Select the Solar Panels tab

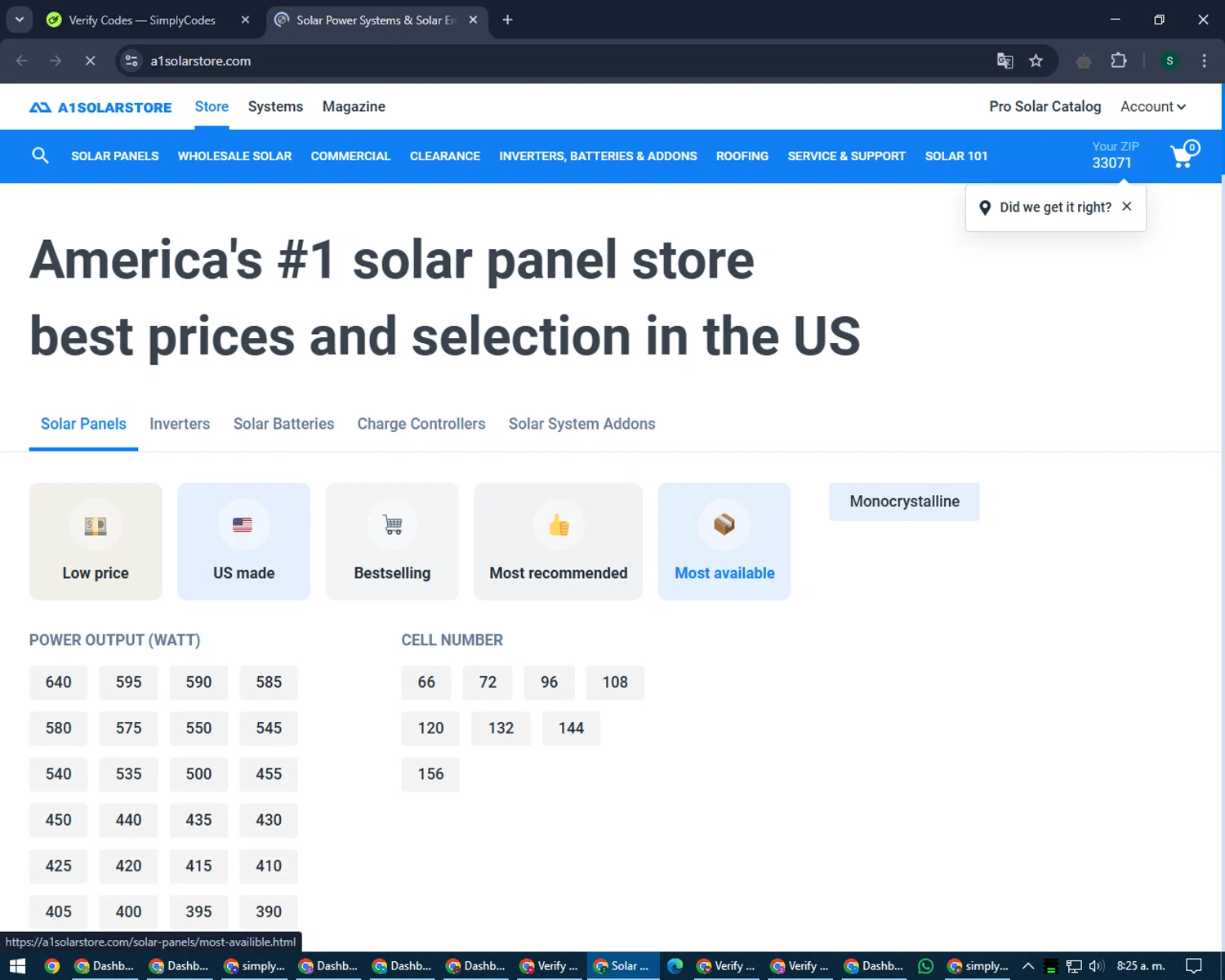point(83,424)
